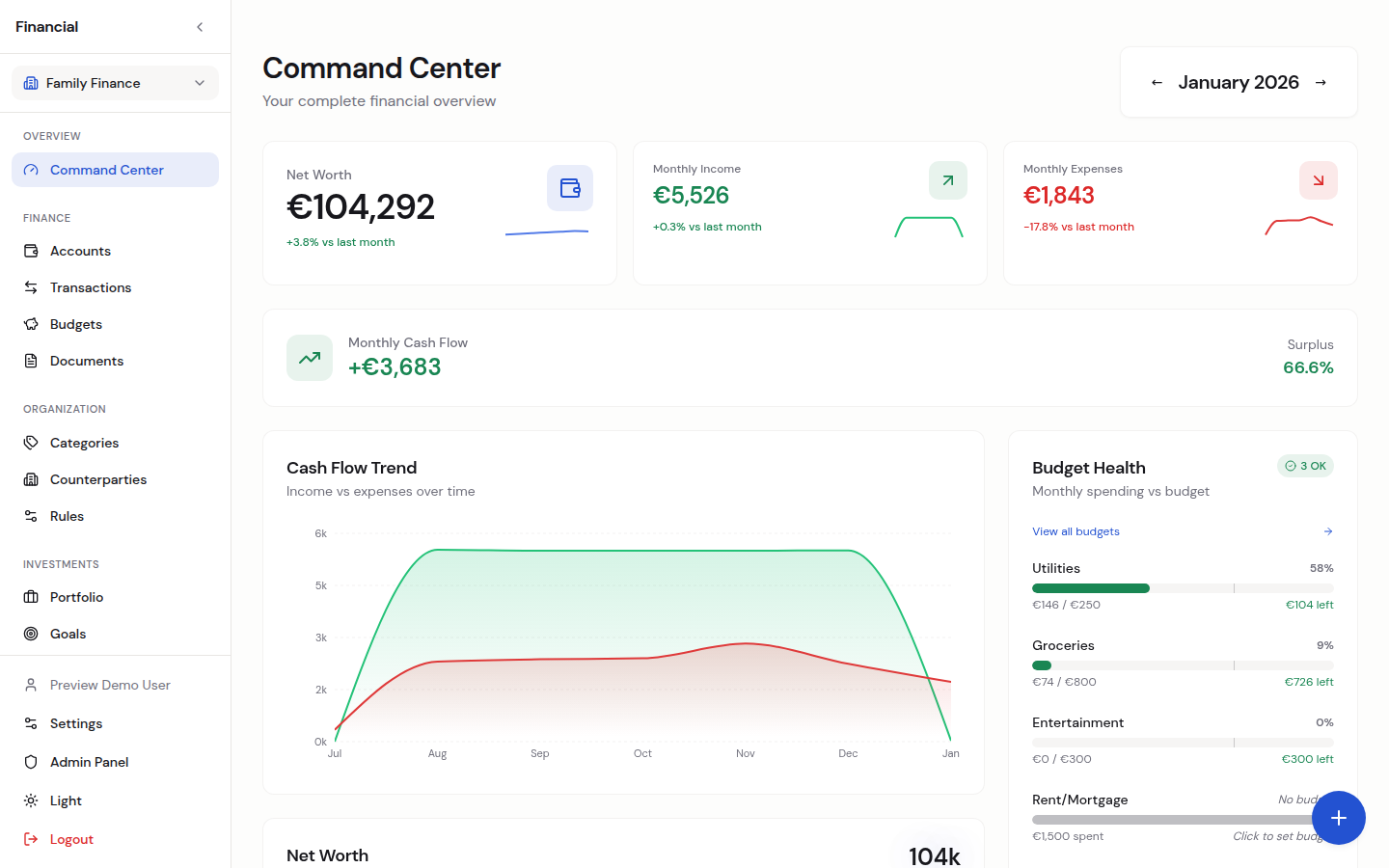Open Budgets via the piggy bank icon
Image resolution: width=1389 pixels, height=868 pixels.
(x=31, y=324)
